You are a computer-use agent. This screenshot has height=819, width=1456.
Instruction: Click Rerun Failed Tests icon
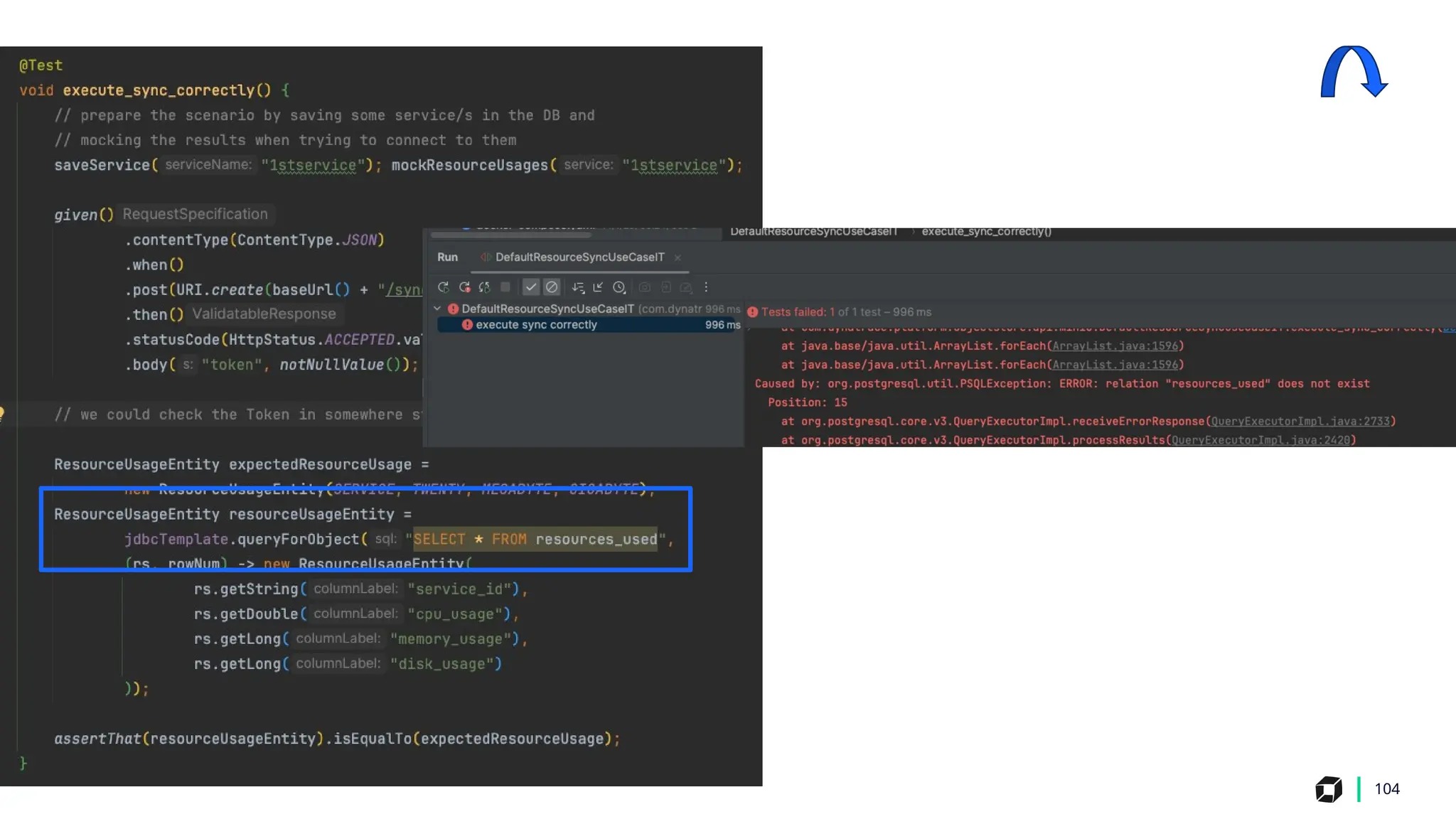464,287
